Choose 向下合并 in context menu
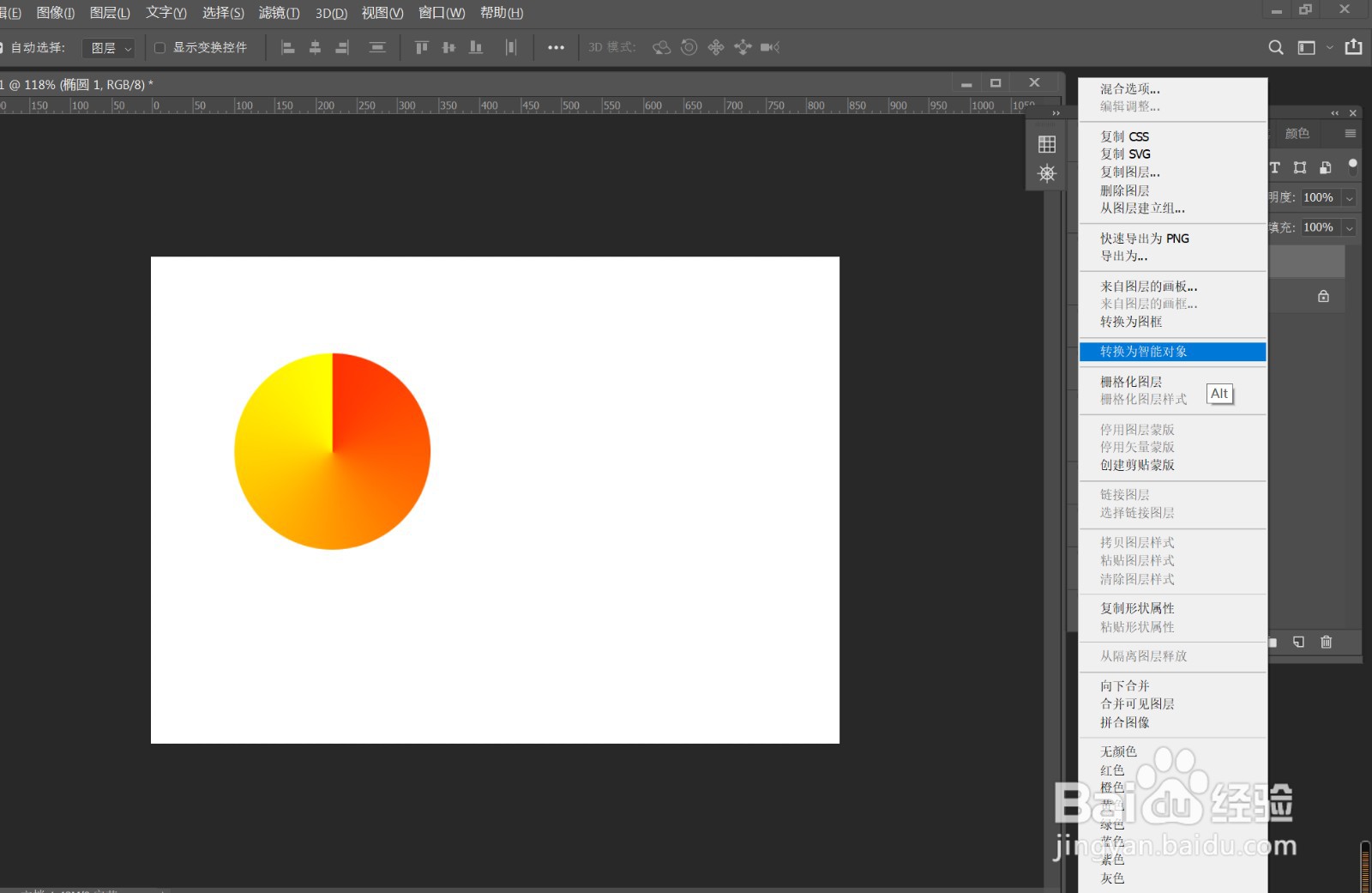The height and width of the screenshot is (893, 1372). (x=1172, y=686)
